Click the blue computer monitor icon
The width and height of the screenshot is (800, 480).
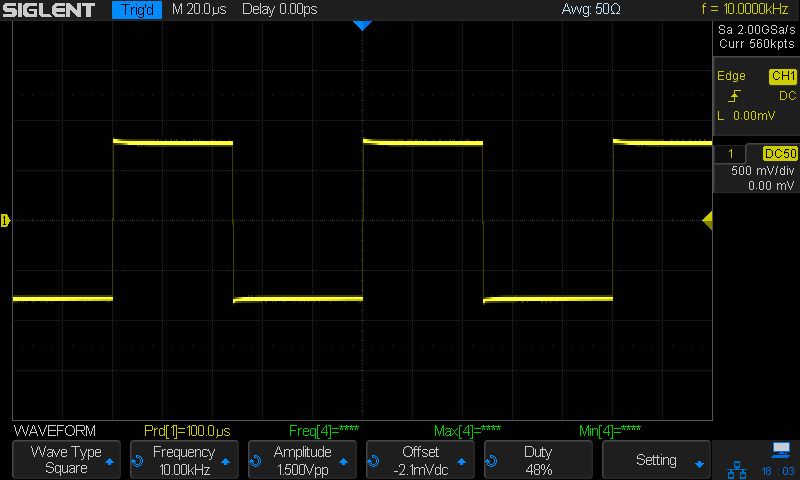[781, 450]
